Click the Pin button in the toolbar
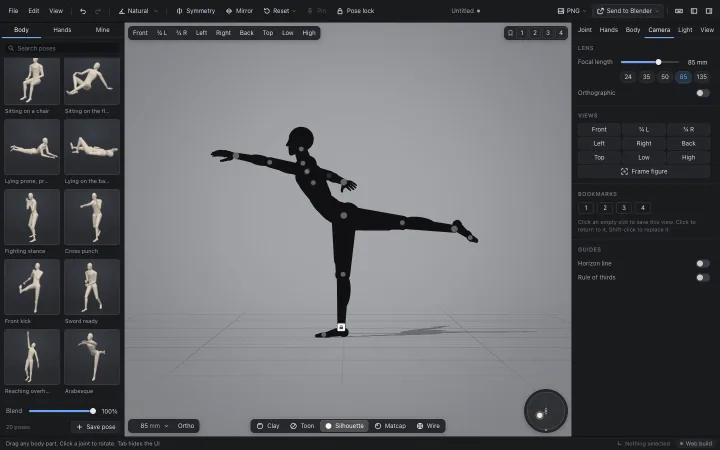Screen dimensions: 720x450 (317, 11)
